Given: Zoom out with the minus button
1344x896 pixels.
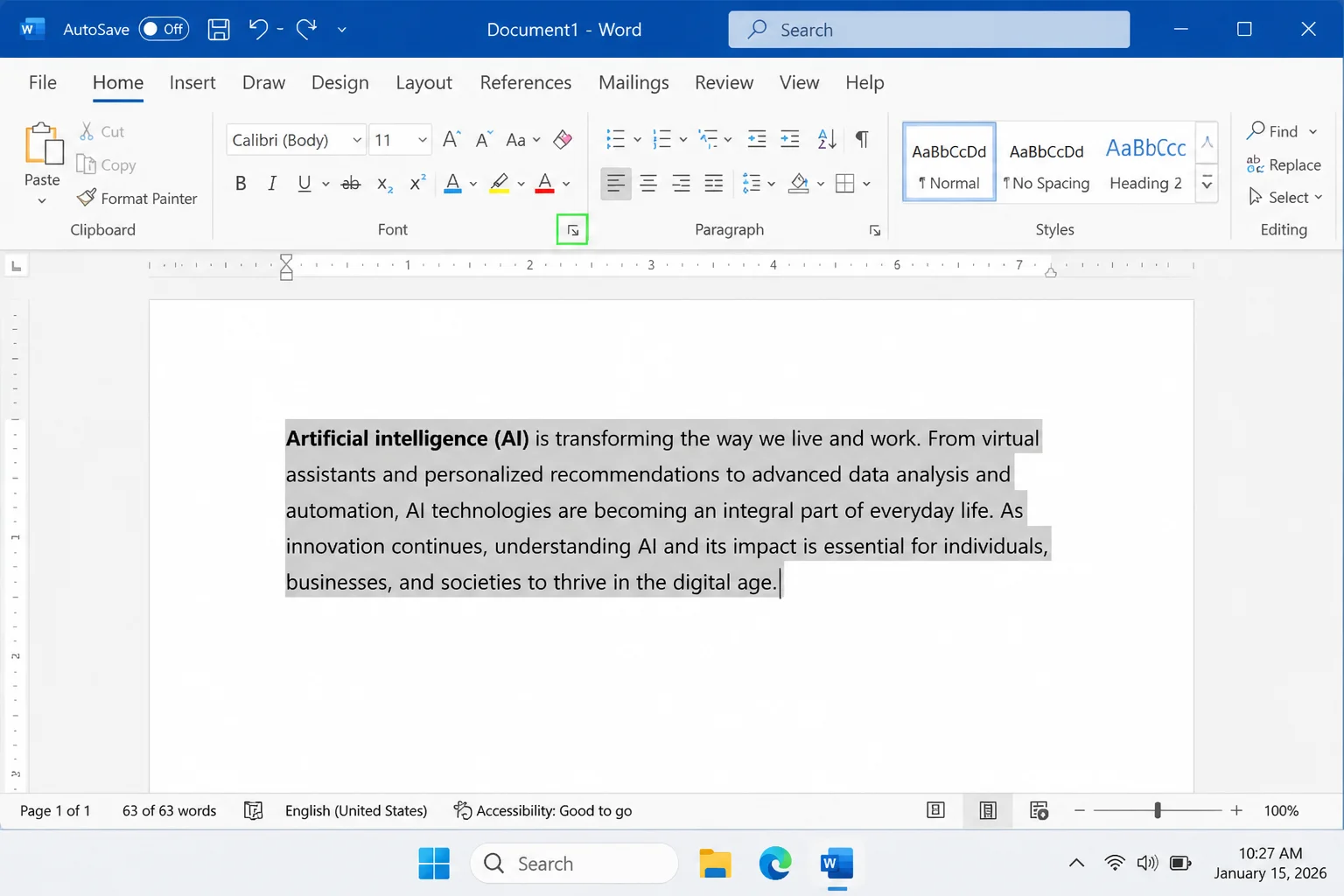Looking at the screenshot, I should tap(1080, 810).
